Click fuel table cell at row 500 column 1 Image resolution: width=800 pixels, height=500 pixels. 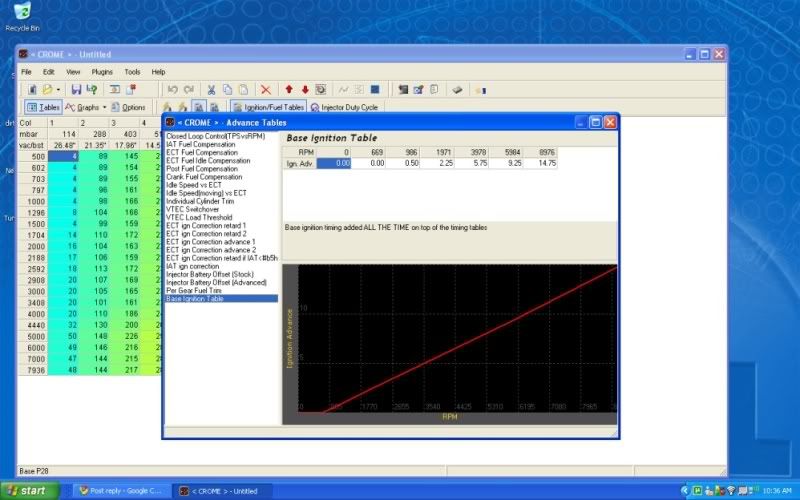(x=63, y=157)
